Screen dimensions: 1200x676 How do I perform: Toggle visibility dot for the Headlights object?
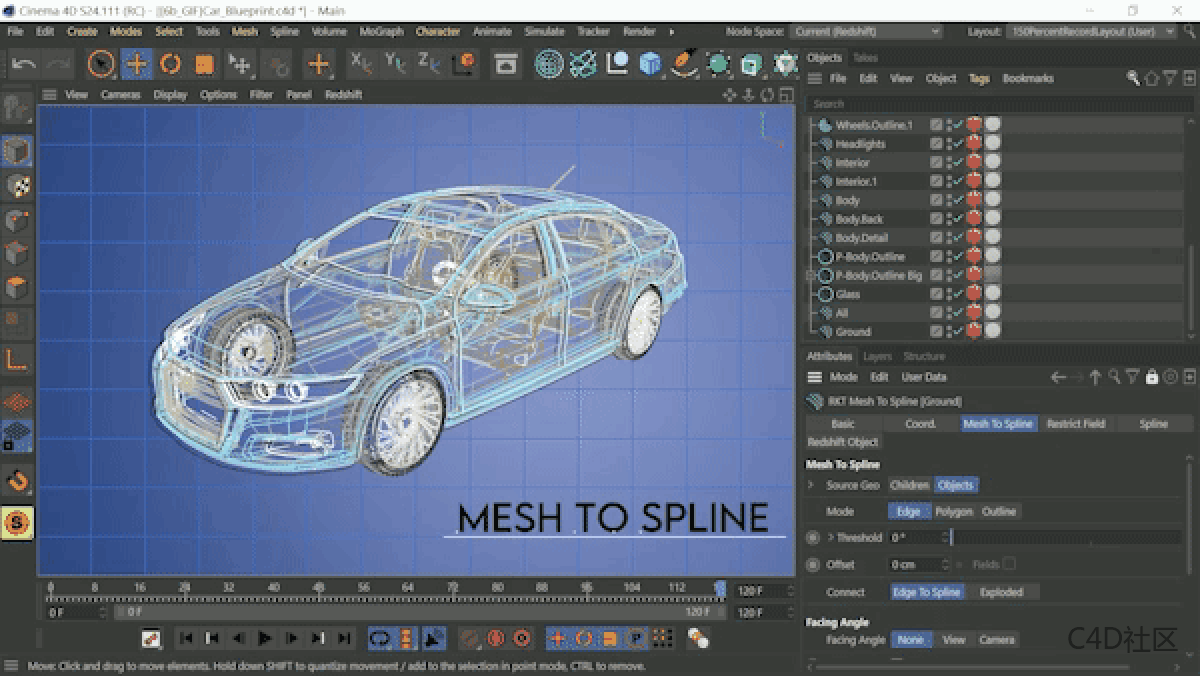pyautogui.click(x=948, y=143)
